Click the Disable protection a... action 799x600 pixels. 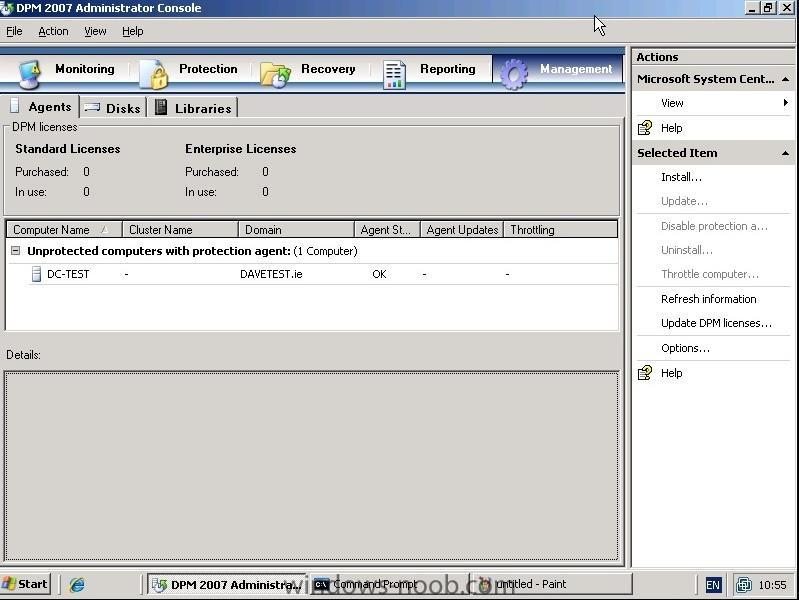714,226
